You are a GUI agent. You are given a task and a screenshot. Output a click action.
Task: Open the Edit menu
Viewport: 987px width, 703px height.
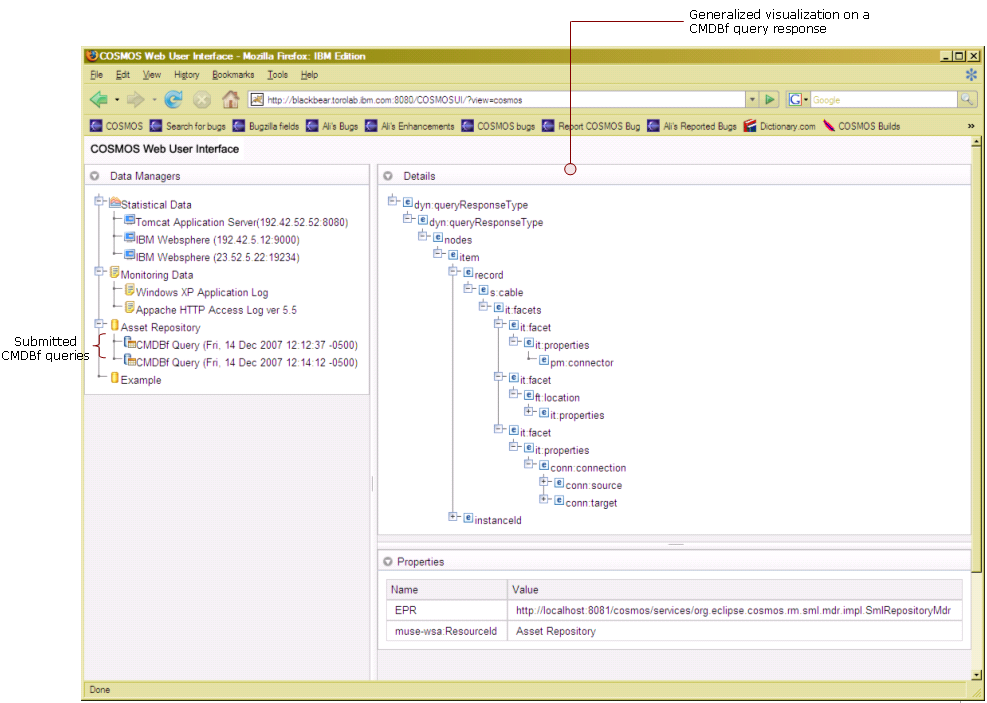[122, 74]
